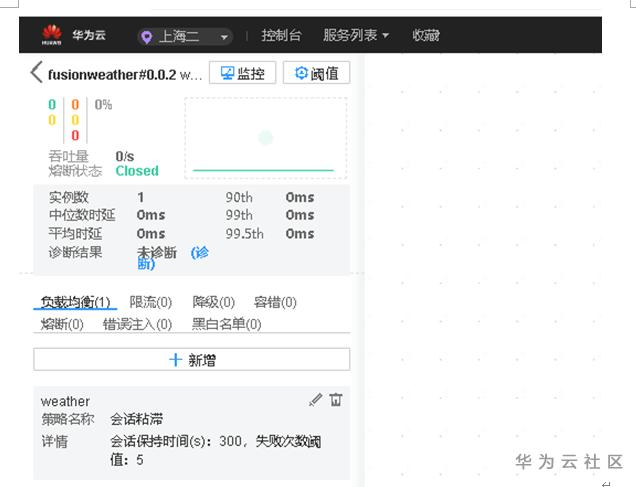
Task: Click the 阈值 threshold button
Action: (x=316, y=73)
